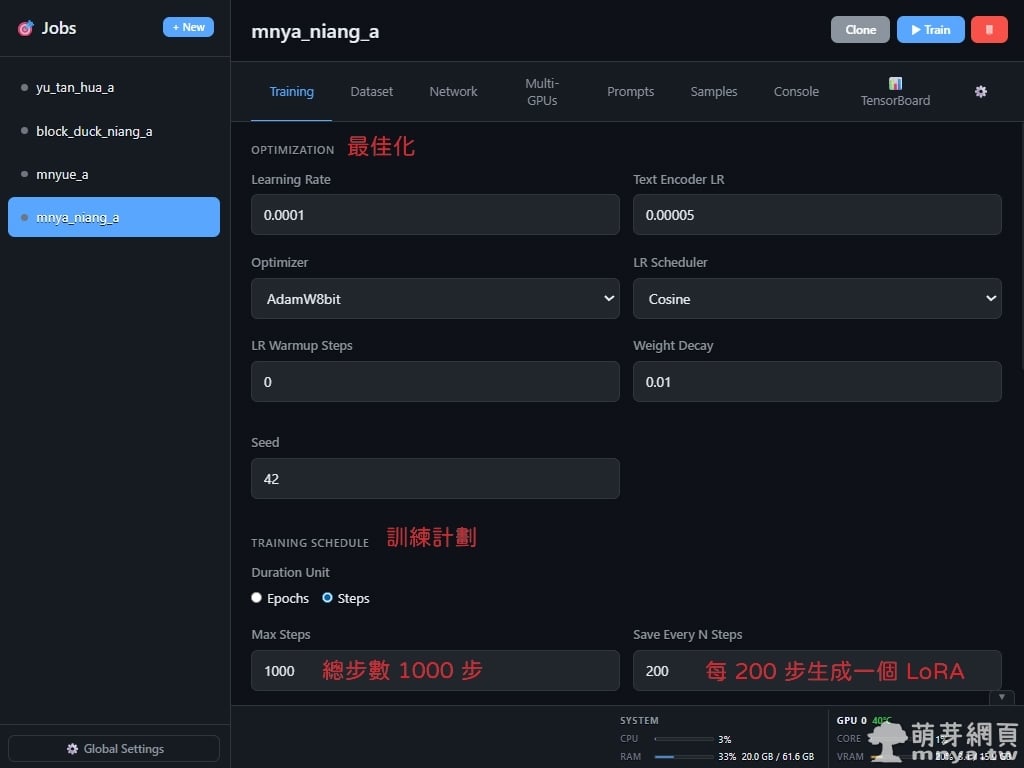Click the red stop button
This screenshot has width=1024, height=768.
(988, 30)
